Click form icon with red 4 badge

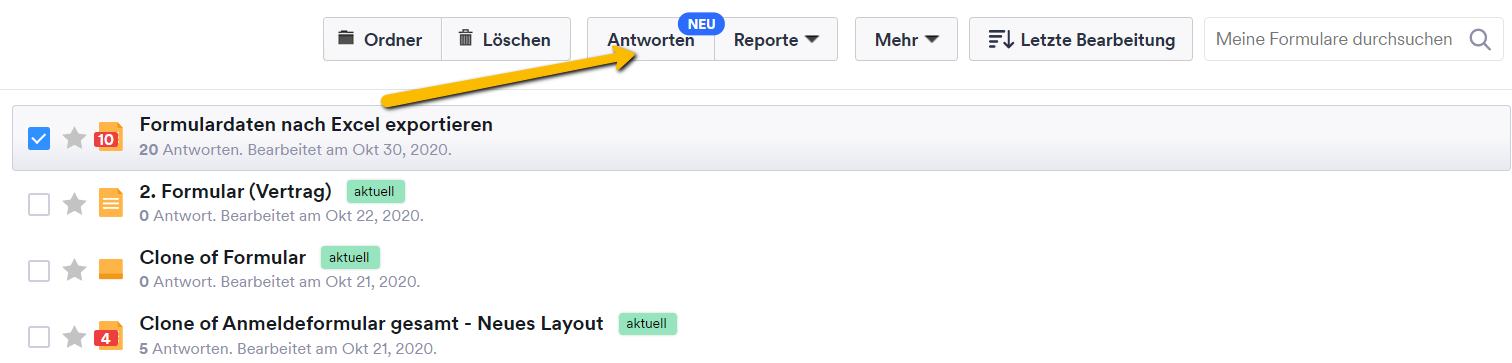click(x=109, y=336)
